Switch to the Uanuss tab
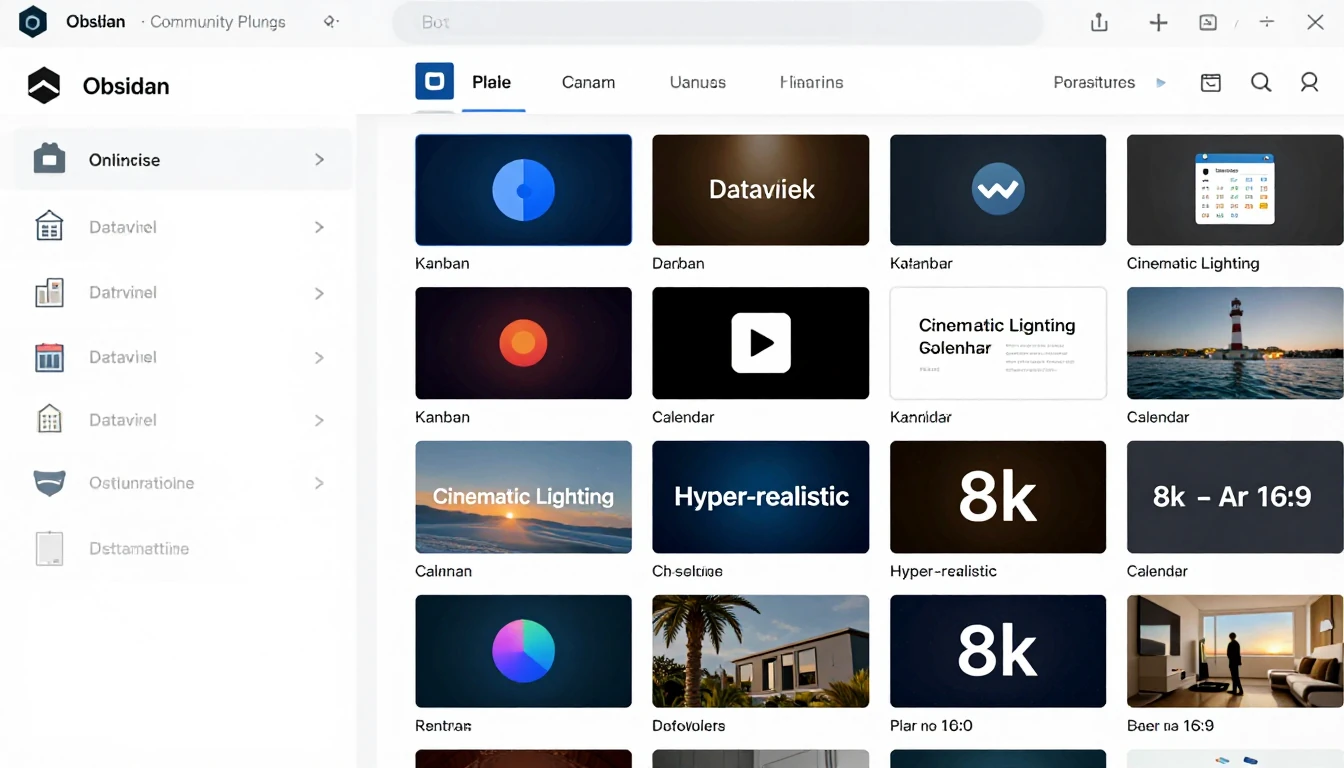The height and width of the screenshot is (768, 1344). [697, 83]
